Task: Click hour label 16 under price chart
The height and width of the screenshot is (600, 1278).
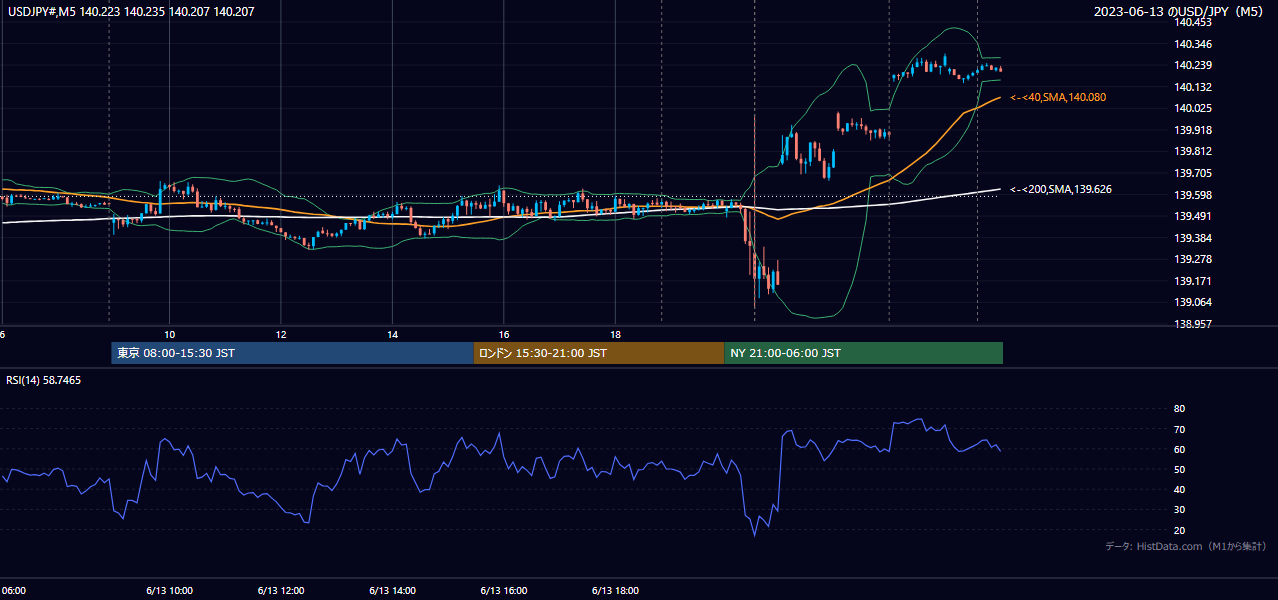Action: [x=504, y=334]
